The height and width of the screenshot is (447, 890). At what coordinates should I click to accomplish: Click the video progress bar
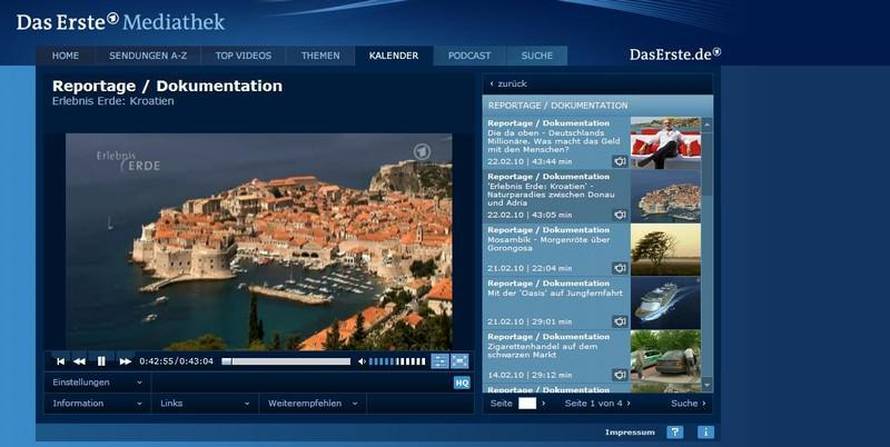pos(286,361)
